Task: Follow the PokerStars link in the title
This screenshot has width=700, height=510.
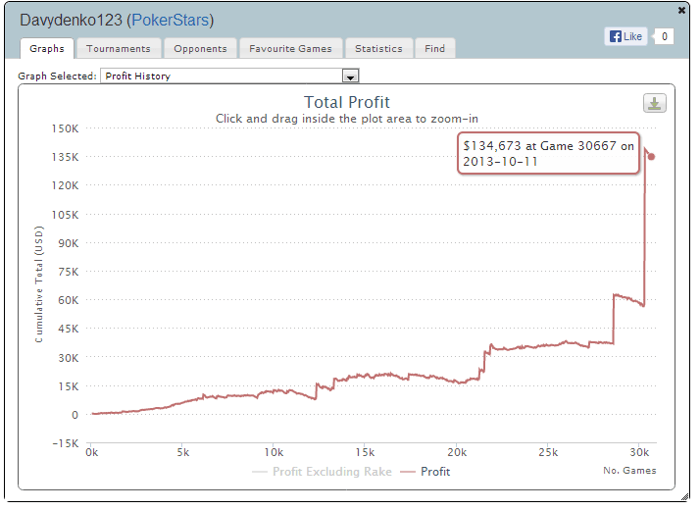Action: (x=170, y=20)
